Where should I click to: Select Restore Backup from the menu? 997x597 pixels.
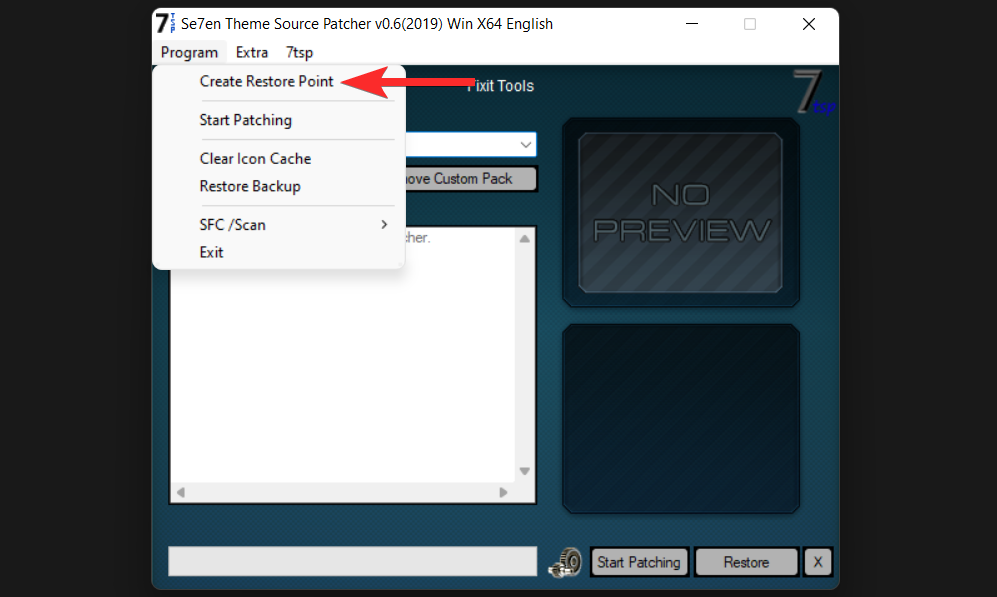(x=250, y=186)
